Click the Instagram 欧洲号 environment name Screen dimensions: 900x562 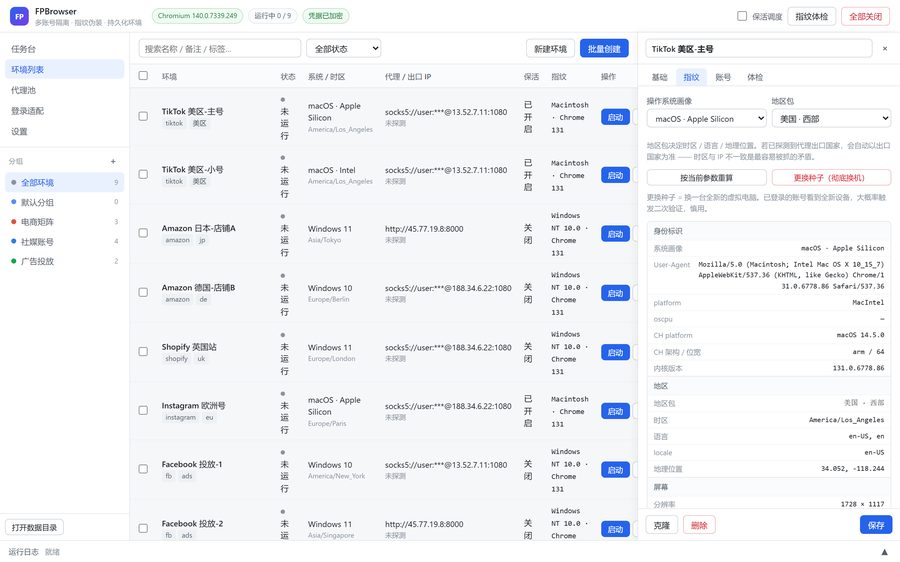pyautogui.click(x=193, y=405)
